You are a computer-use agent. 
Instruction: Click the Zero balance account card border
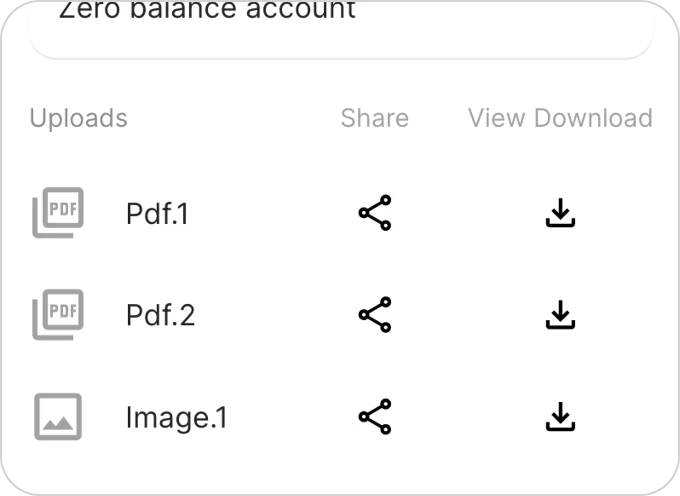(x=341, y=58)
